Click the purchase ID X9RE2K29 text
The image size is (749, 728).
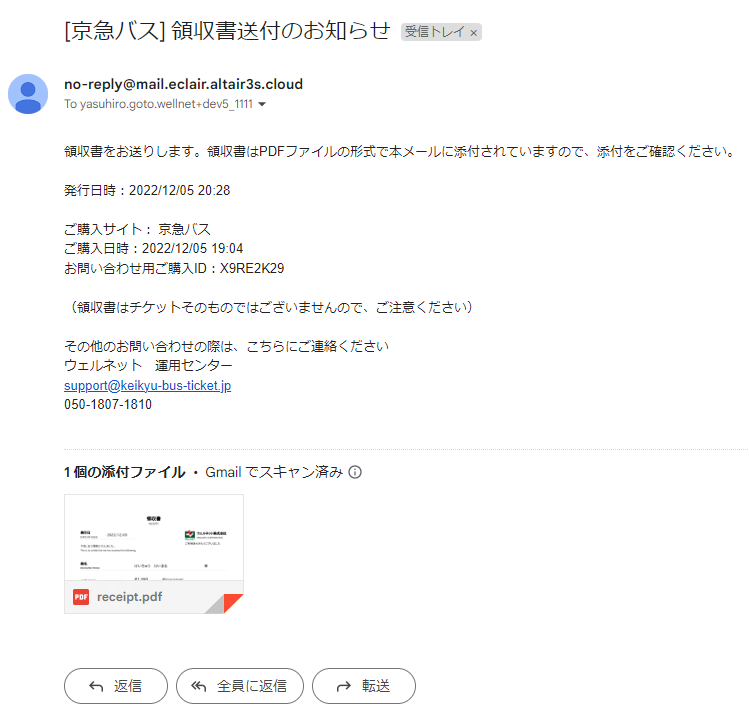252,268
